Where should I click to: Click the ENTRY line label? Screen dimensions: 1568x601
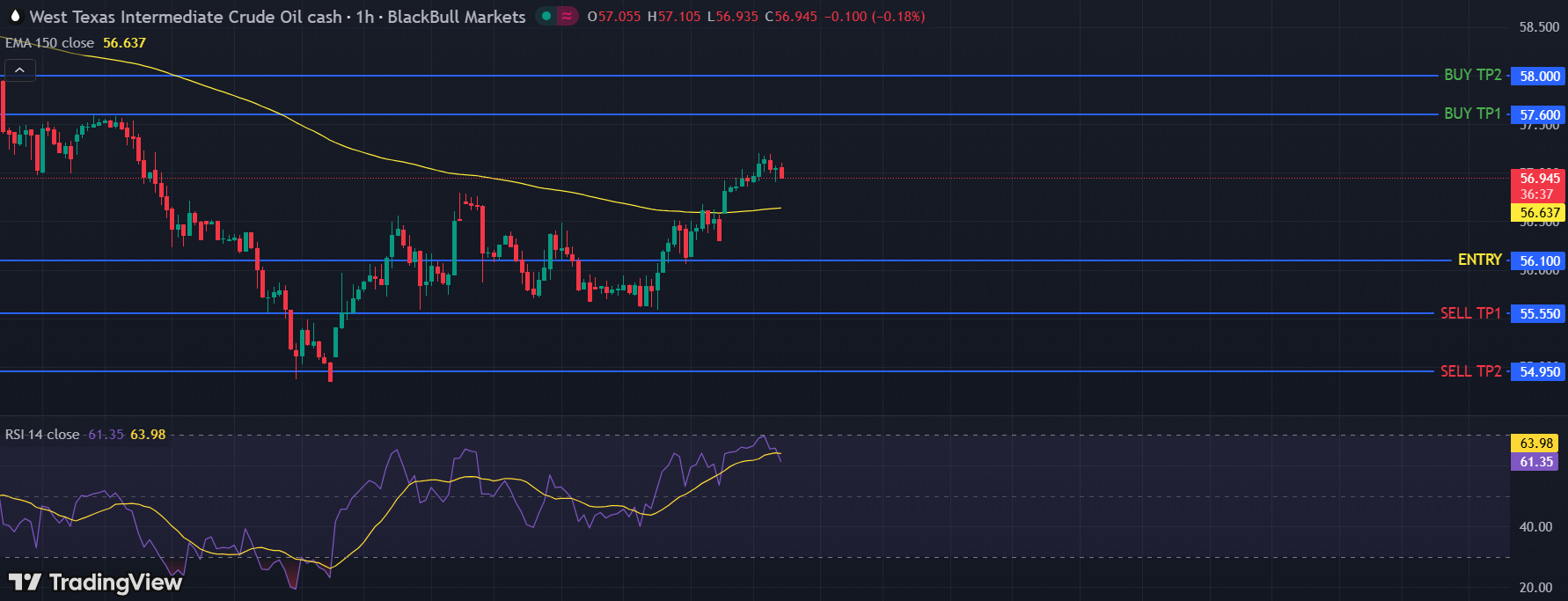pos(1479,260)
